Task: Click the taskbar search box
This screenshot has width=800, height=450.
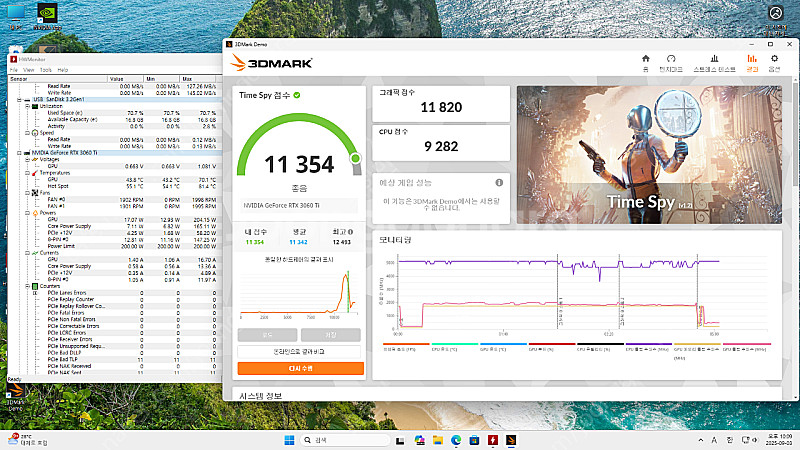Action: tap(345, 440)
